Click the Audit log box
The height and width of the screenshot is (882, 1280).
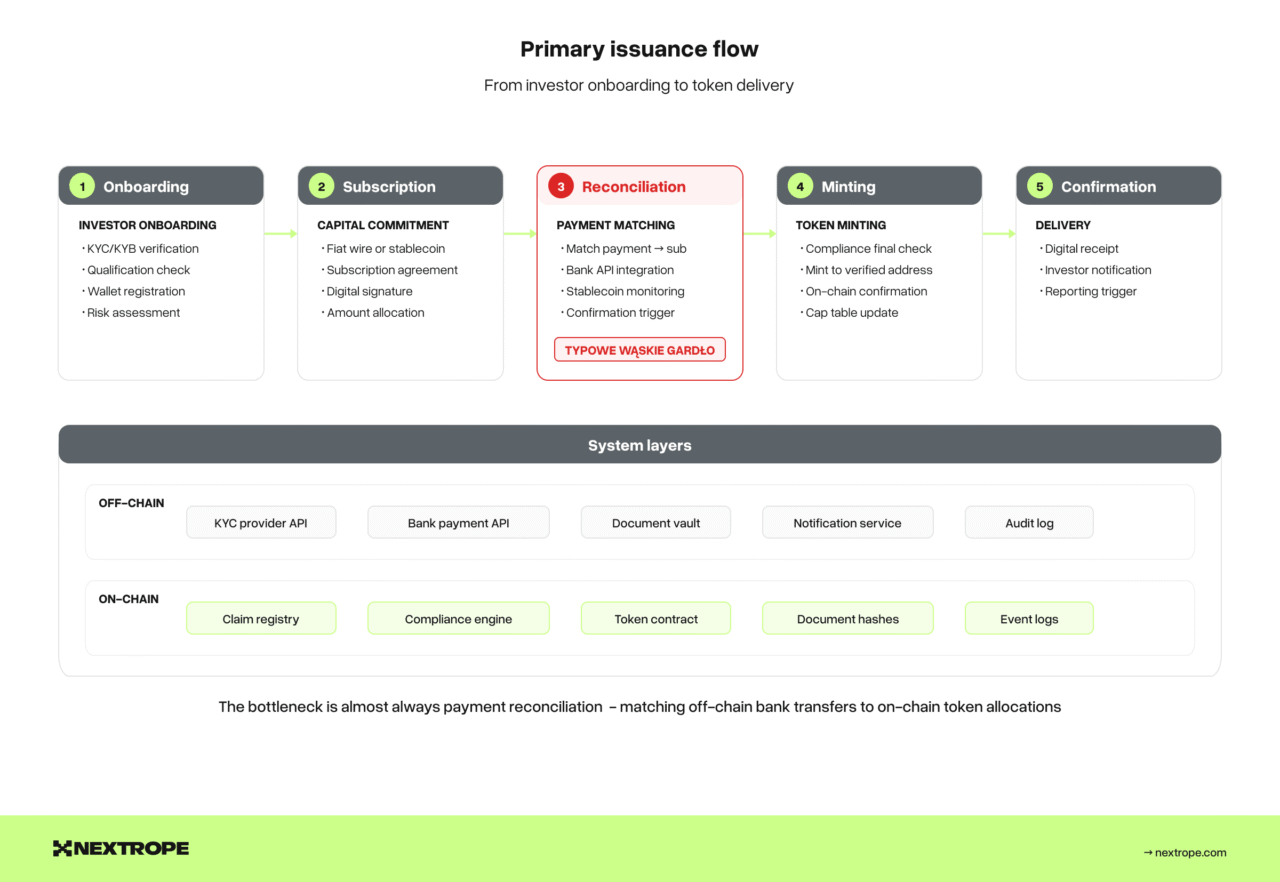(1029, 523)
